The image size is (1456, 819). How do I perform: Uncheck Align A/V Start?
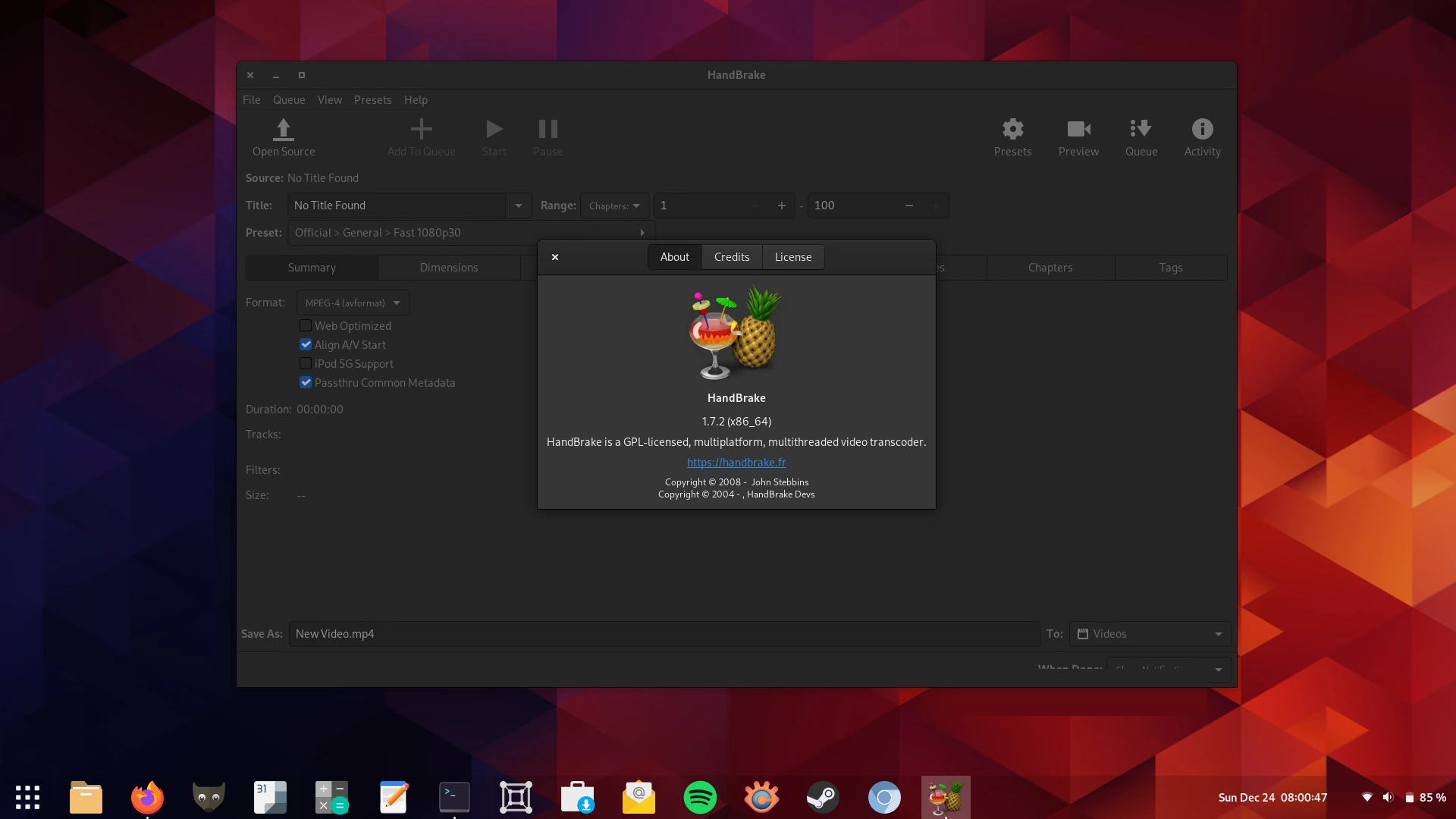click(x=306, y=344)
